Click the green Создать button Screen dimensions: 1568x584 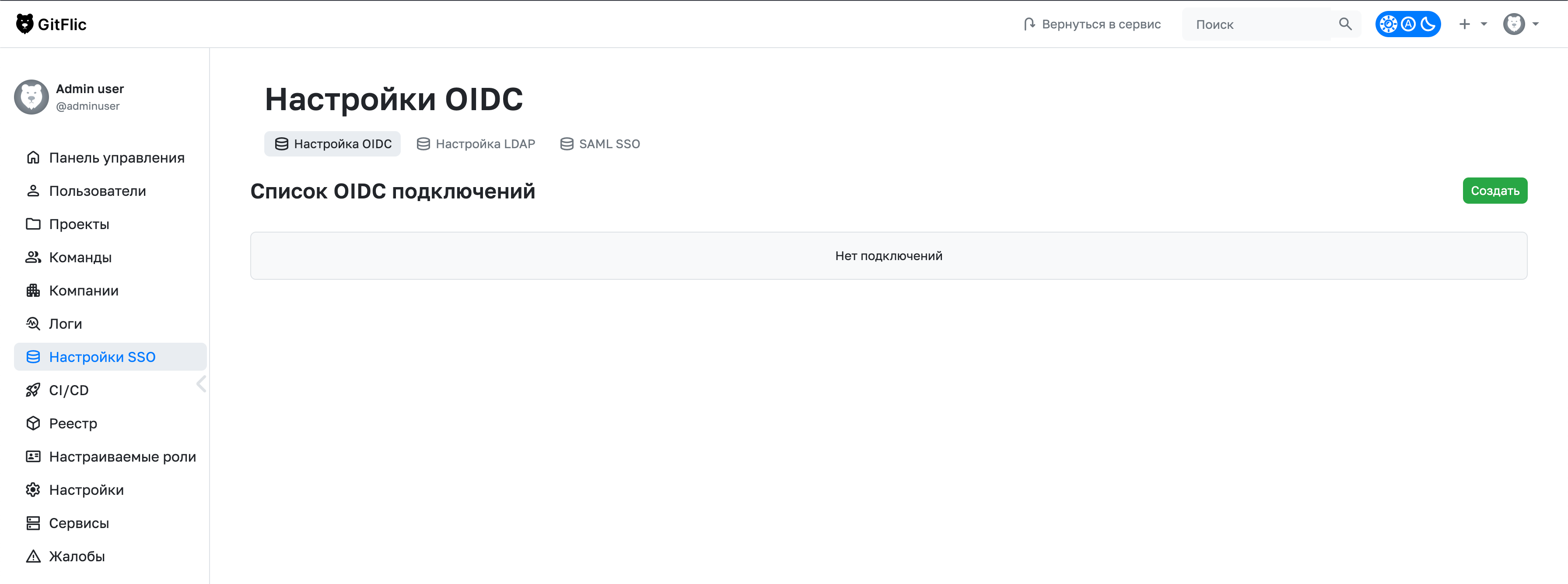point(1495,191)
